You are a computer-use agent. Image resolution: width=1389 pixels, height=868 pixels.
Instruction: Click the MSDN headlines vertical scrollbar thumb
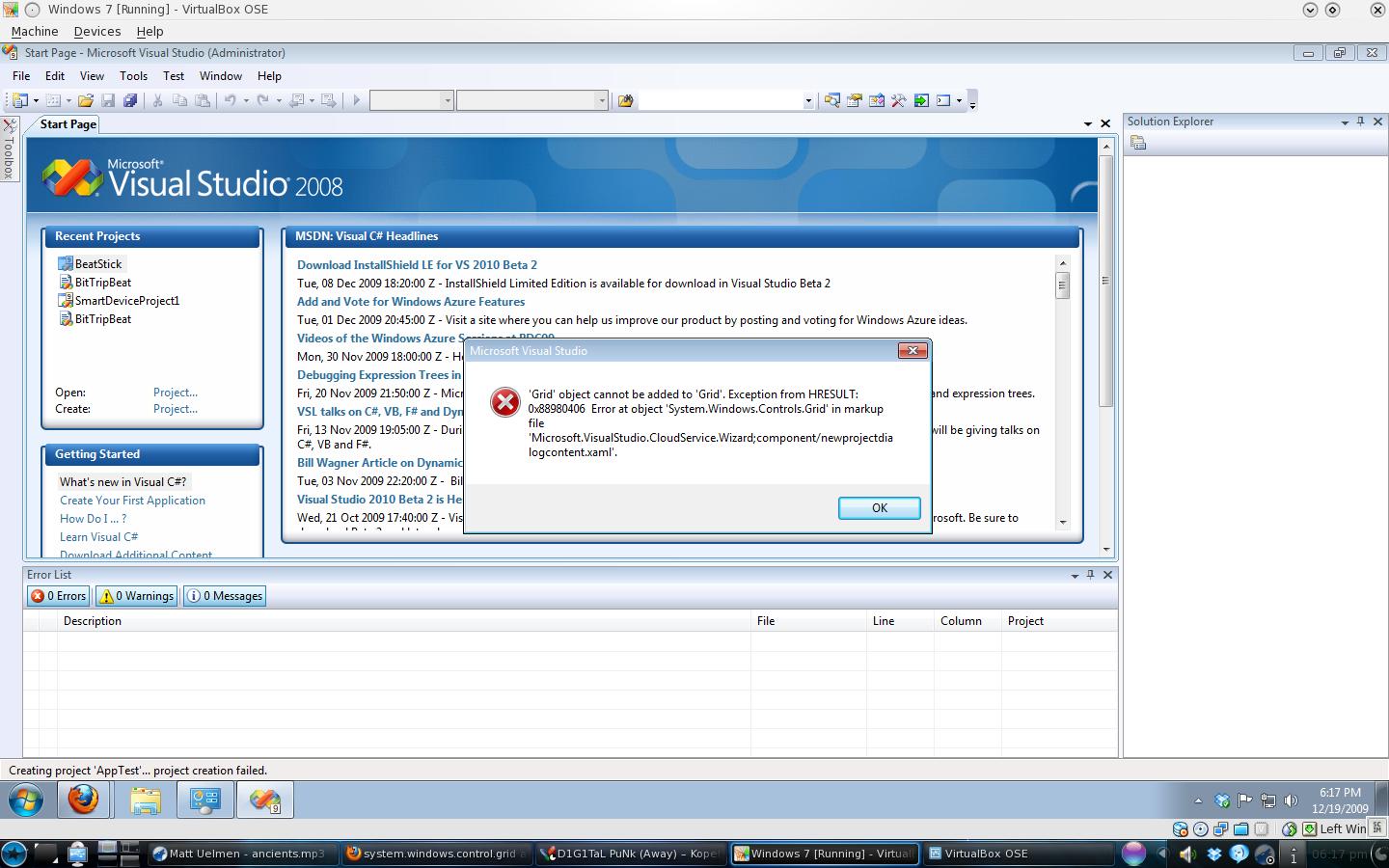click(1062, 285)
